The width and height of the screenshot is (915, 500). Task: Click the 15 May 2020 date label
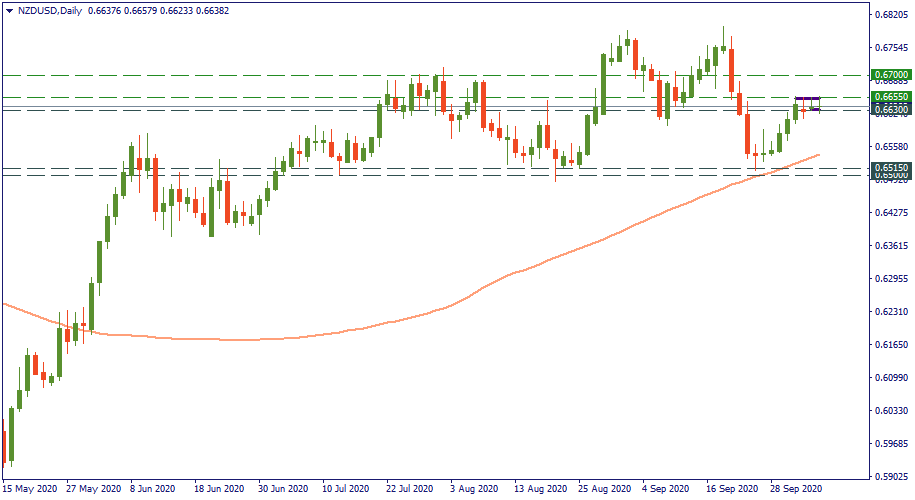[x=29, y=490]
